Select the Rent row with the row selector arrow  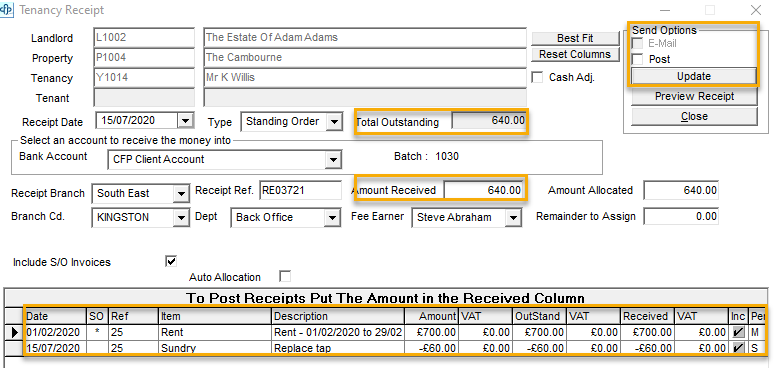point(14,333)
